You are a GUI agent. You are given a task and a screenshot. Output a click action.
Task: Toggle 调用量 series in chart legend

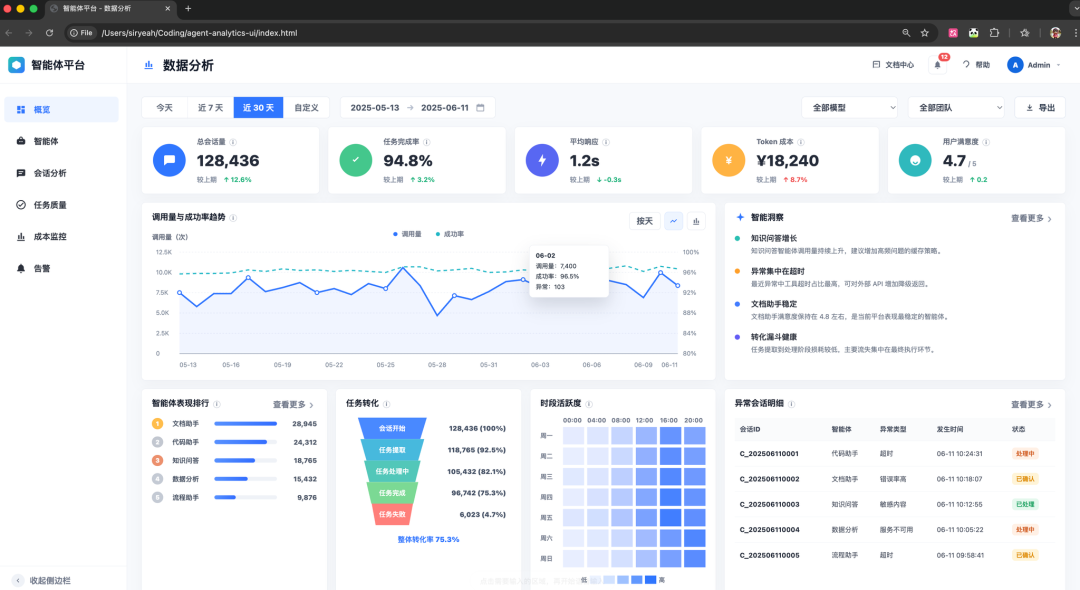[407, 234]
